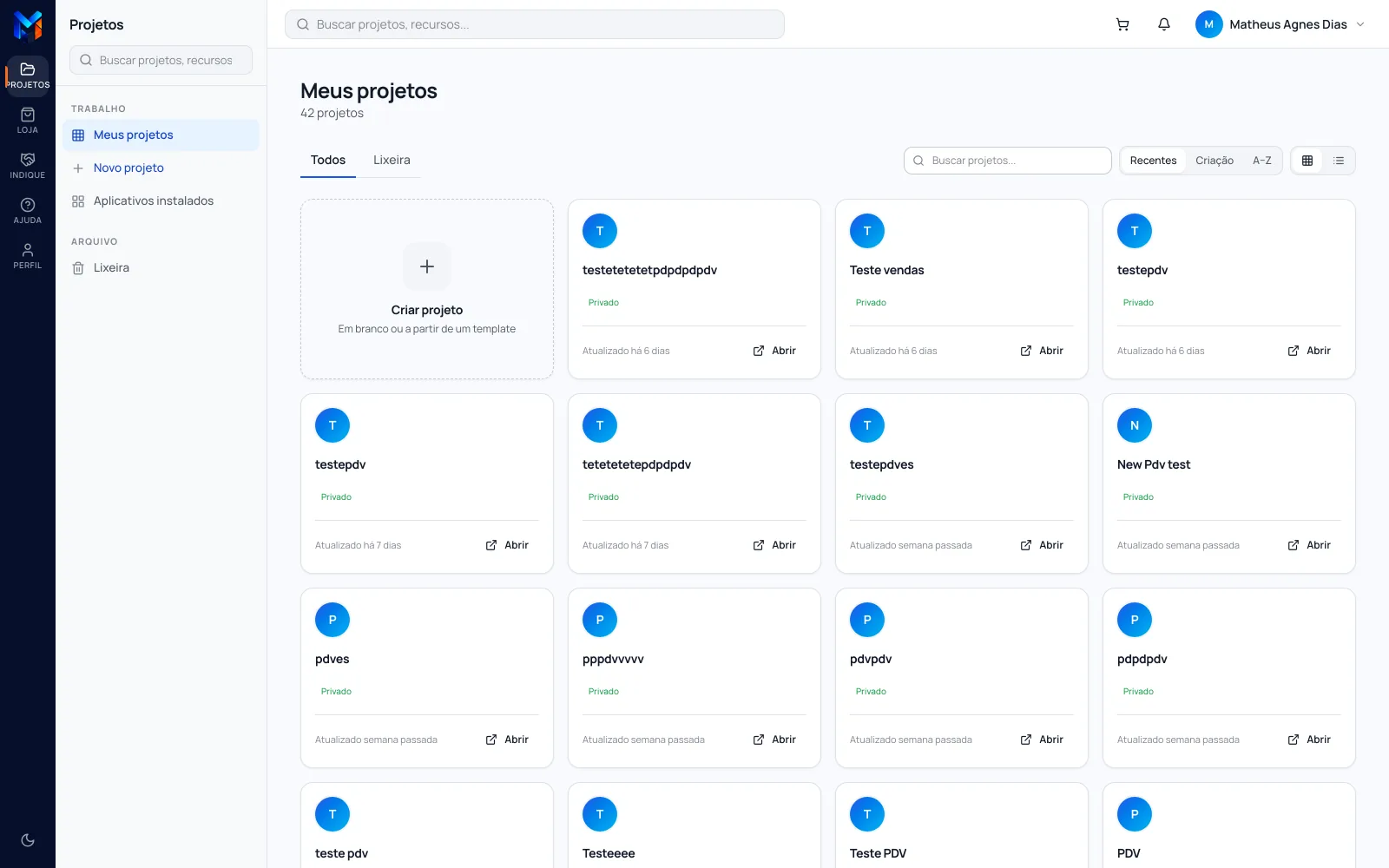Toggle dark mode moon icon
This screenshot has height=868, width=1389.
(28, 839)
